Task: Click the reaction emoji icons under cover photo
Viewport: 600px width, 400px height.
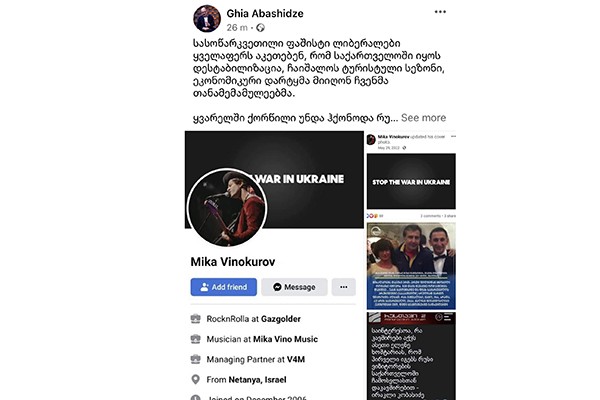Action: click(372, 216)
